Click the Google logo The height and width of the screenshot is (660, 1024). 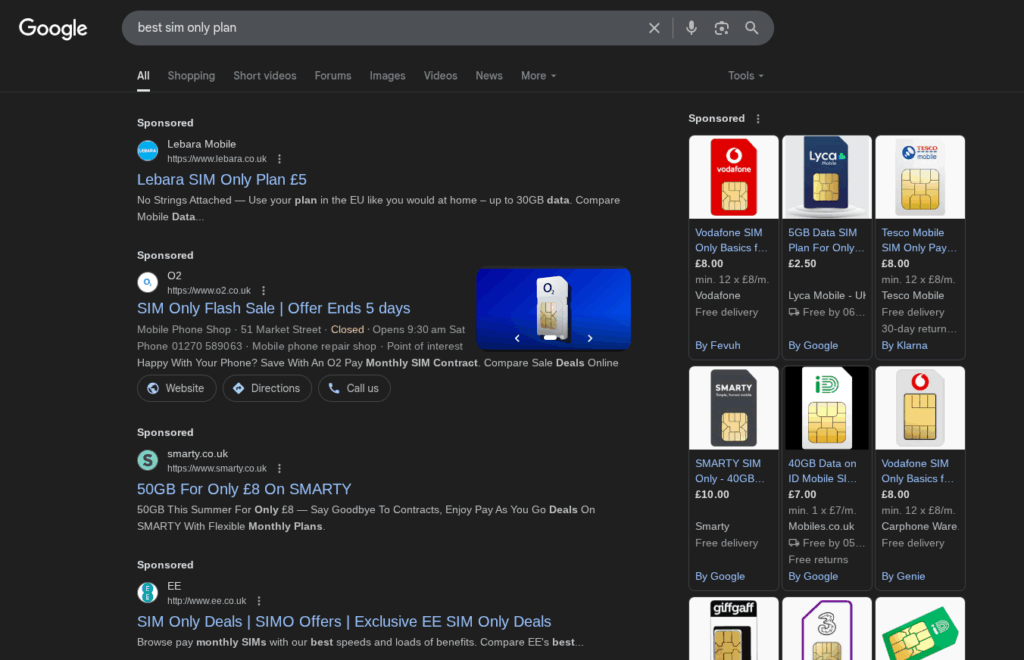coord(53,28)
